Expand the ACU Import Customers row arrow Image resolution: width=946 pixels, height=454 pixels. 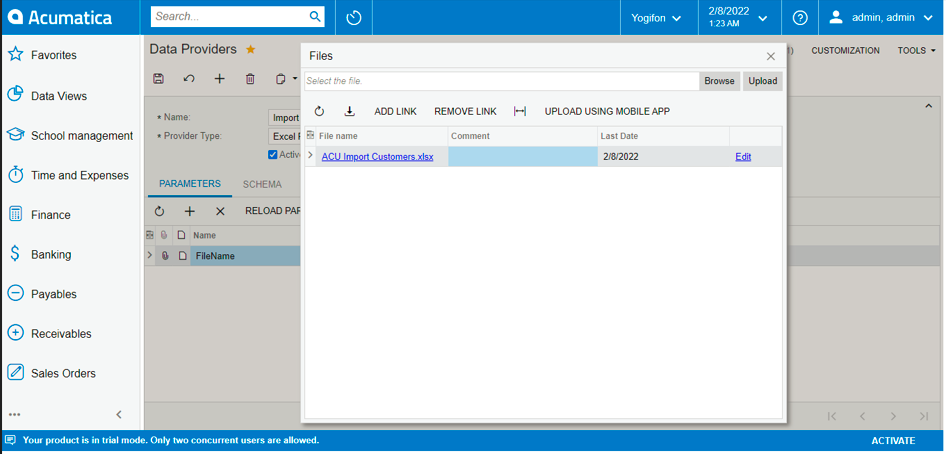311,156
